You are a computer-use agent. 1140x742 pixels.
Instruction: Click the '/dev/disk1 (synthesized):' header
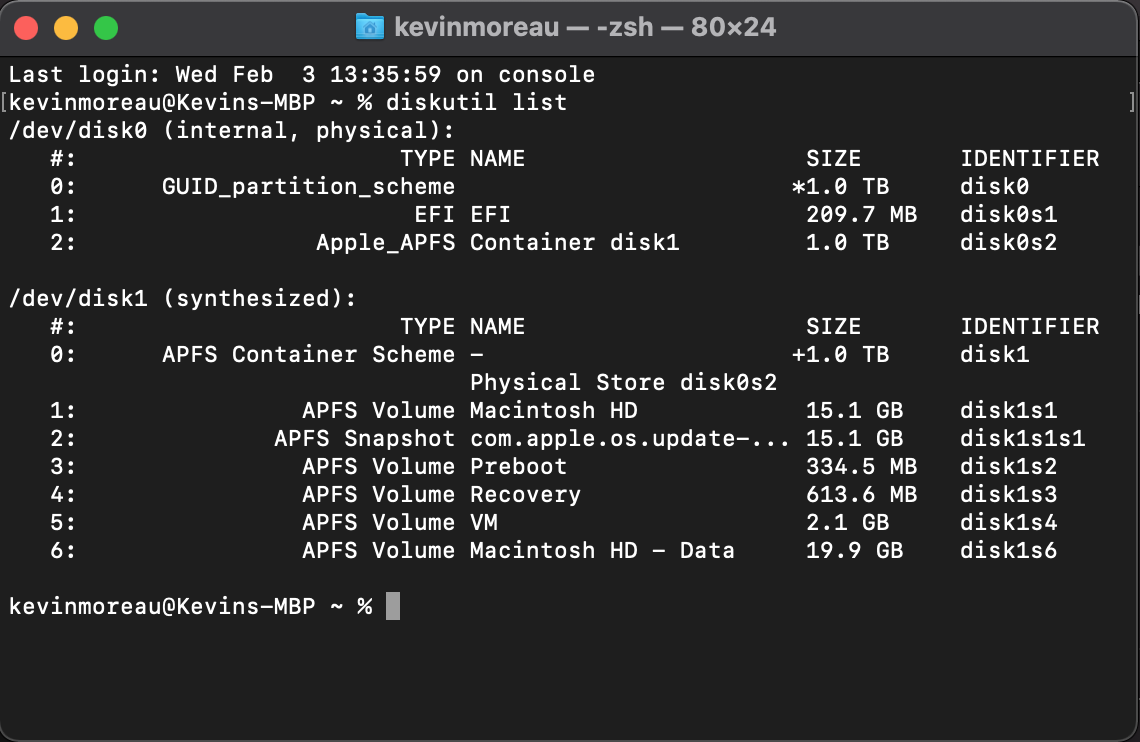pos(182,298)
